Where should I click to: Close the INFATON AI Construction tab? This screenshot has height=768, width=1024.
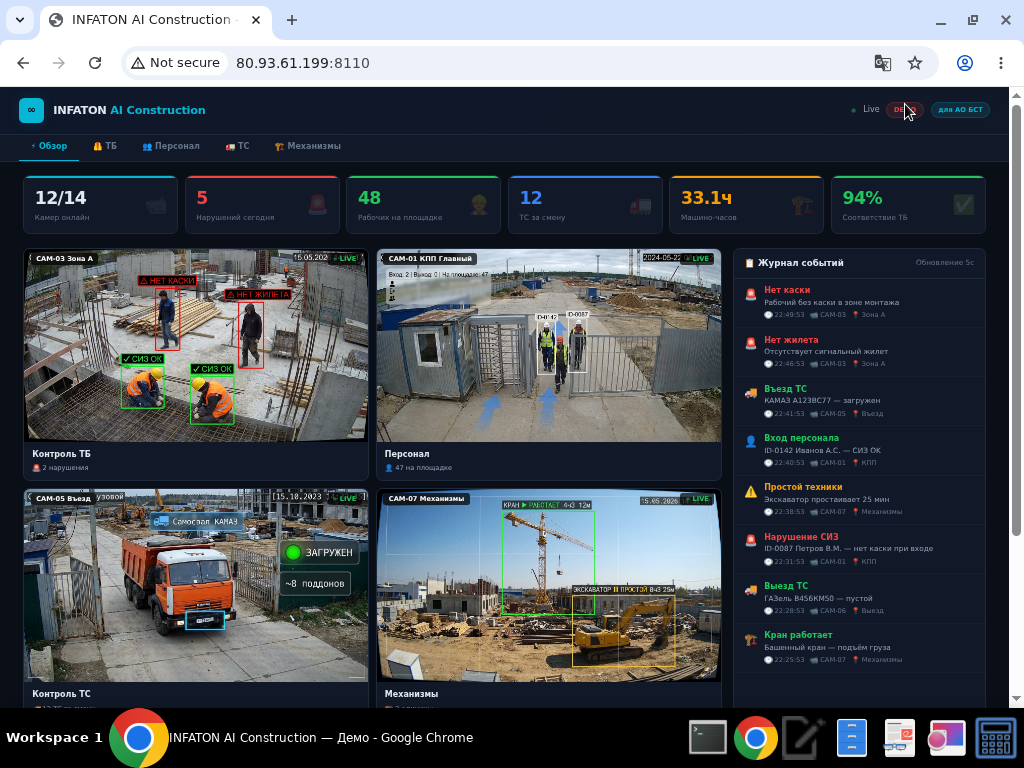(256, 20)
